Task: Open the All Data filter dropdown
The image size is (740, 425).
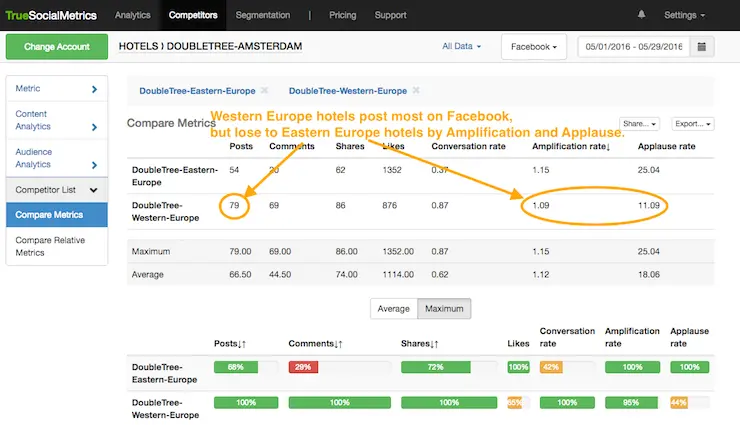Action: click(x=461, y=47)
